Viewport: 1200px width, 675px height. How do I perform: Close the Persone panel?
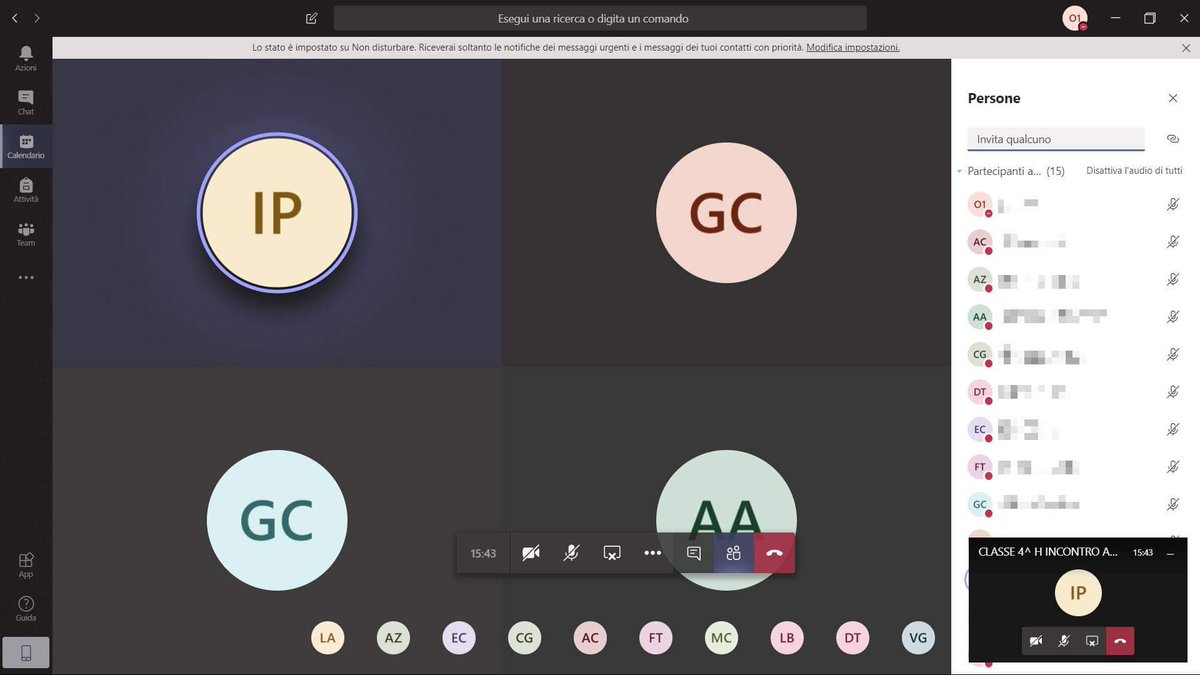tap(1173, 98)
